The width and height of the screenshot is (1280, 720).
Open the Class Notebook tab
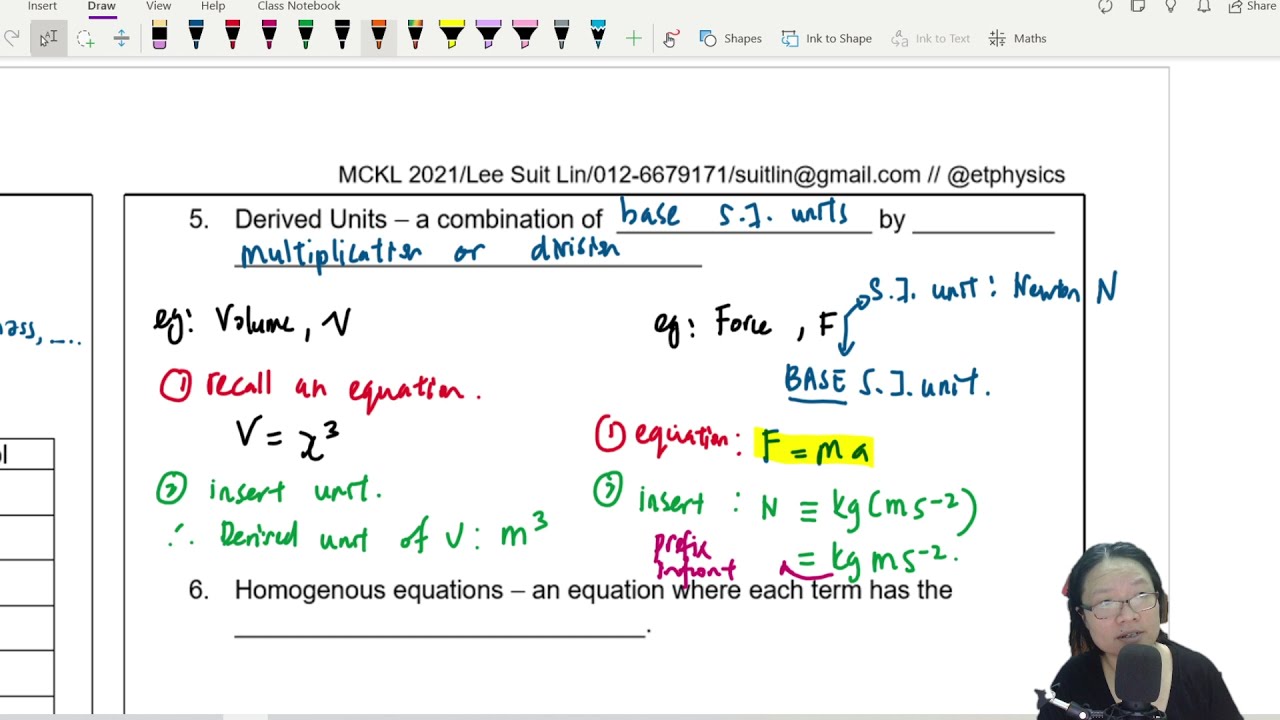pos(299,6)
